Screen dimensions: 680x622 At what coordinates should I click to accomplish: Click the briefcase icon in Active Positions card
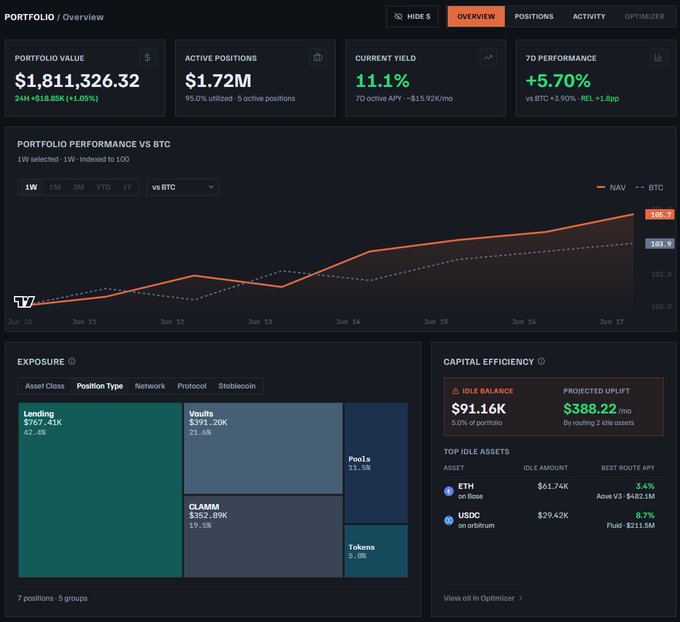[318, 57]
